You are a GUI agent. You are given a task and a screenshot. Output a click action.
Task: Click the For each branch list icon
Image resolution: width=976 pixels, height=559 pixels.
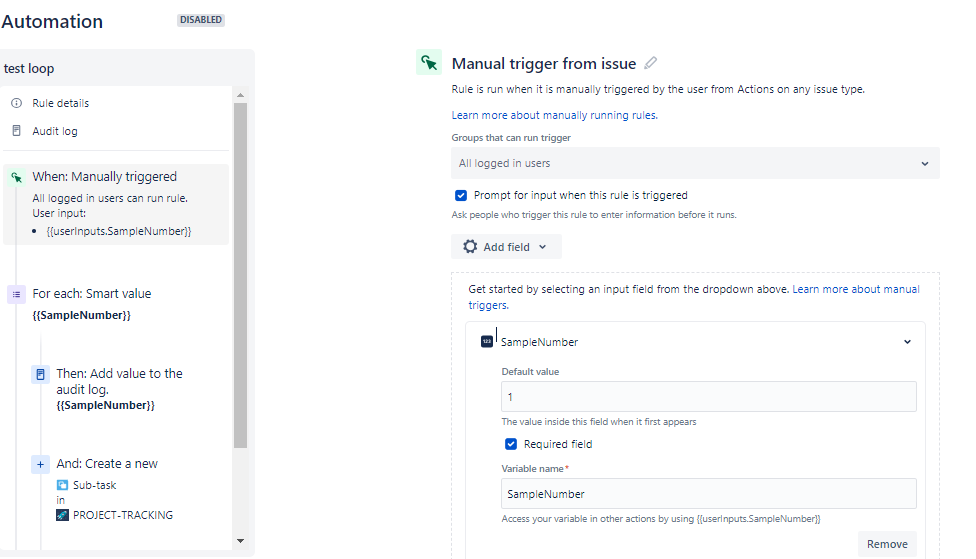tap(16, 294)
